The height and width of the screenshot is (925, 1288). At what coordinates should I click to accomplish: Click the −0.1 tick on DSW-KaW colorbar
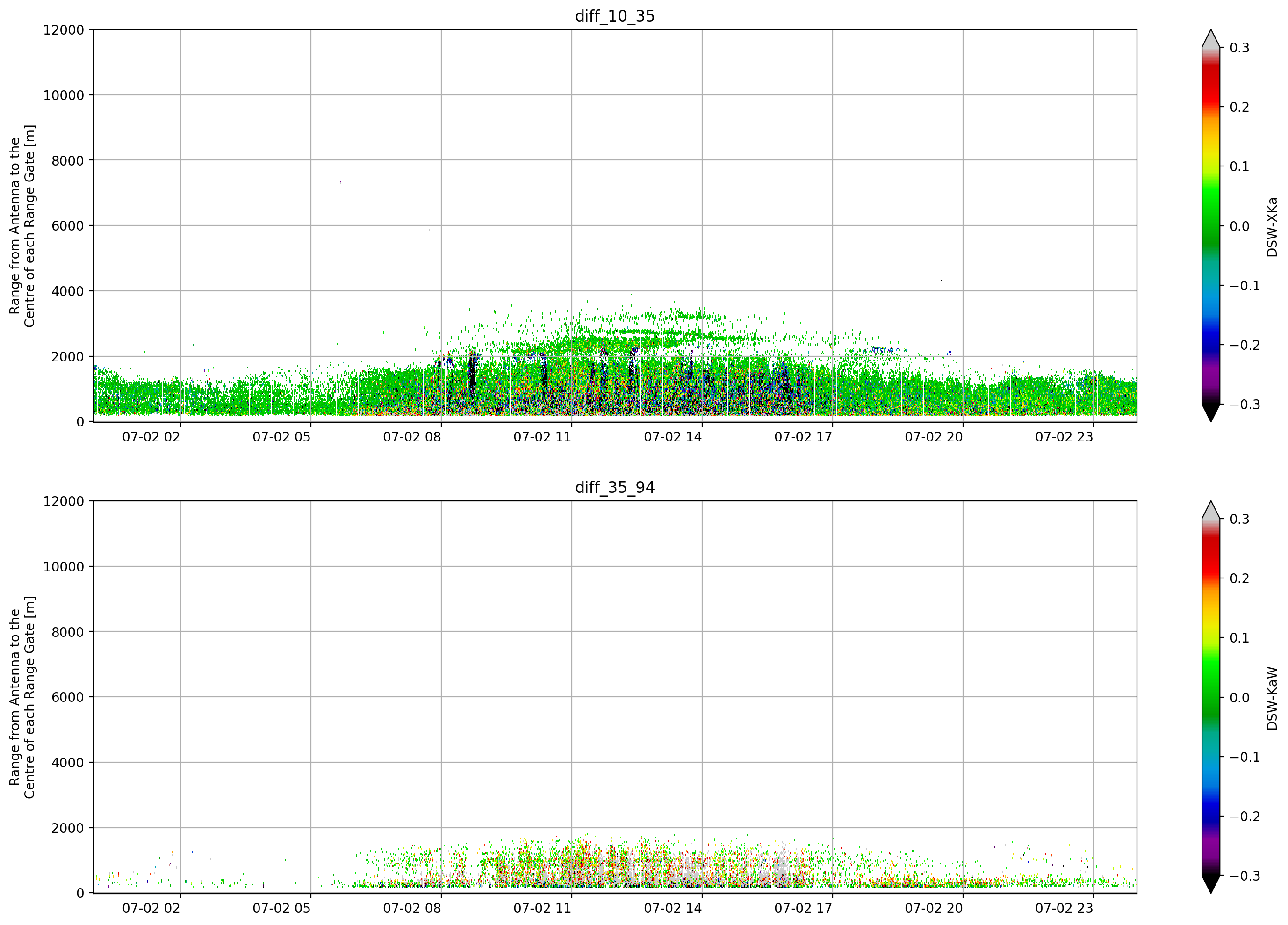(x=1245, y=758)
